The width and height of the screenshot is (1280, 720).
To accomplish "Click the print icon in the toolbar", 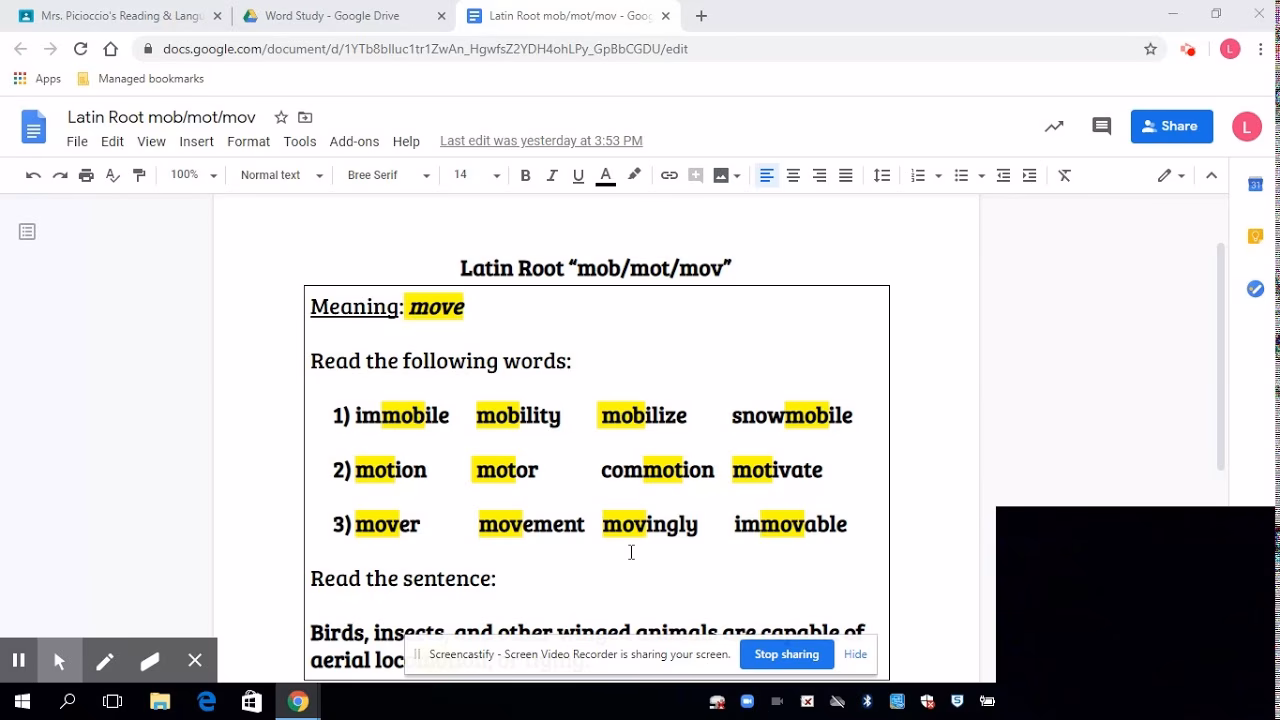I will 86,175.
